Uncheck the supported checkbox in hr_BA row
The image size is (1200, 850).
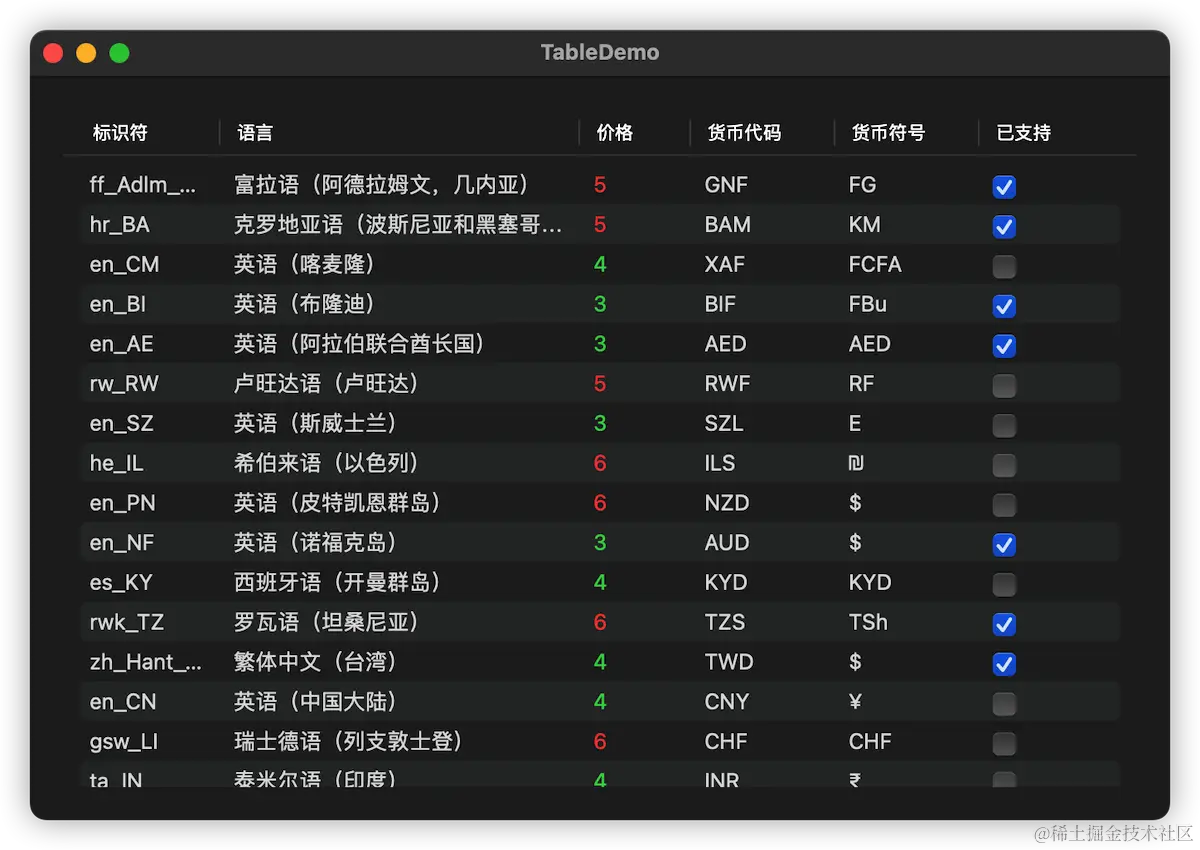(1004, 227)
